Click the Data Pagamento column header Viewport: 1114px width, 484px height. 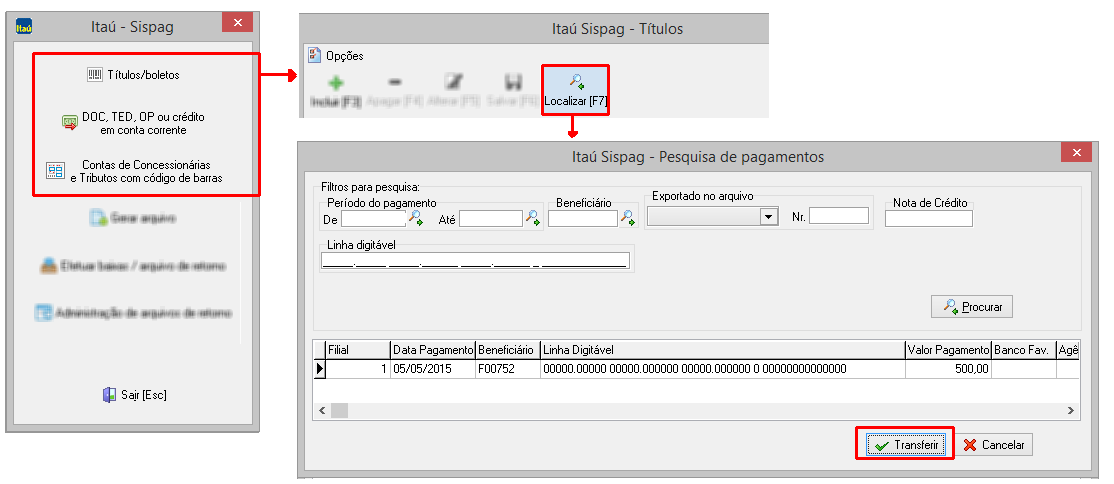click(x=433, y=350)
